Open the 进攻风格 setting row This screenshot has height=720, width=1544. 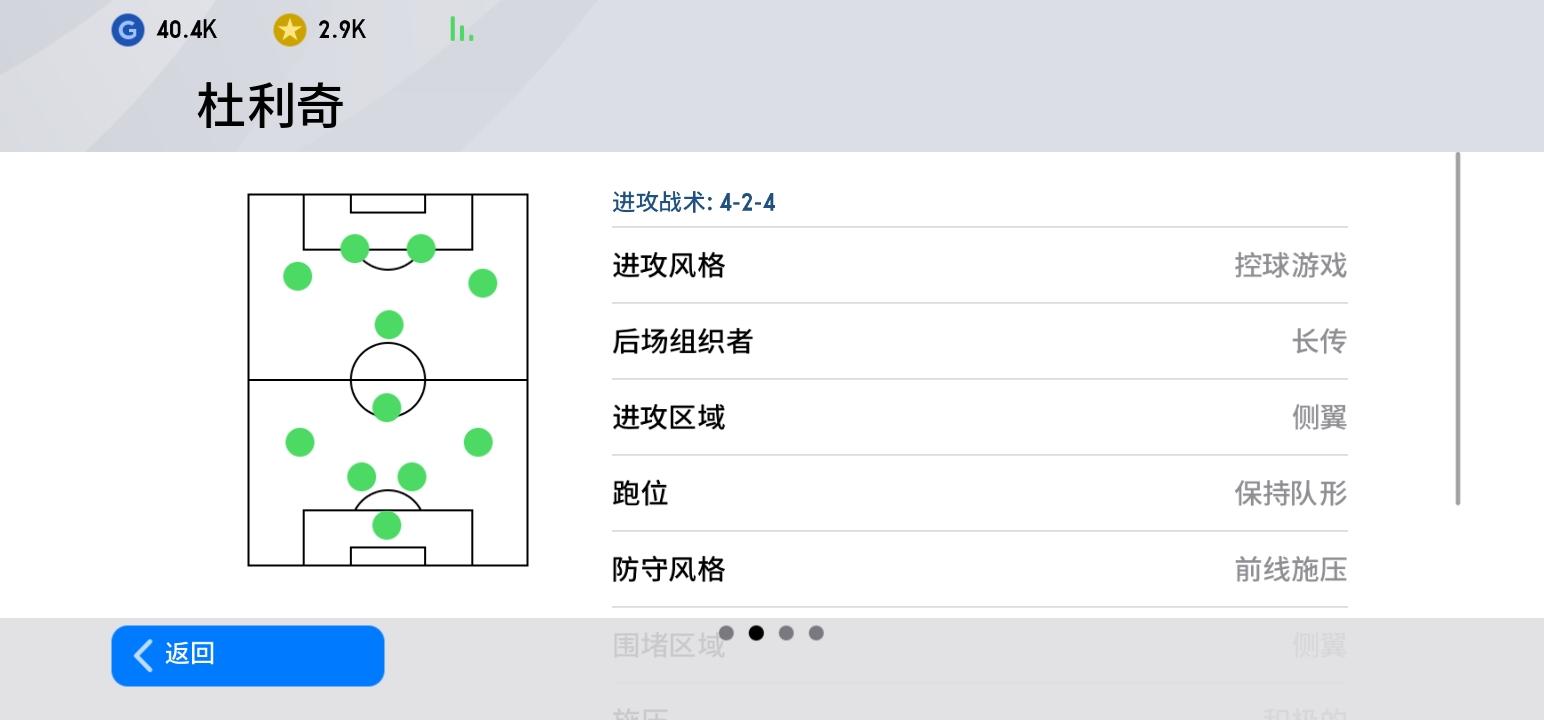click(x=979, y=266)
